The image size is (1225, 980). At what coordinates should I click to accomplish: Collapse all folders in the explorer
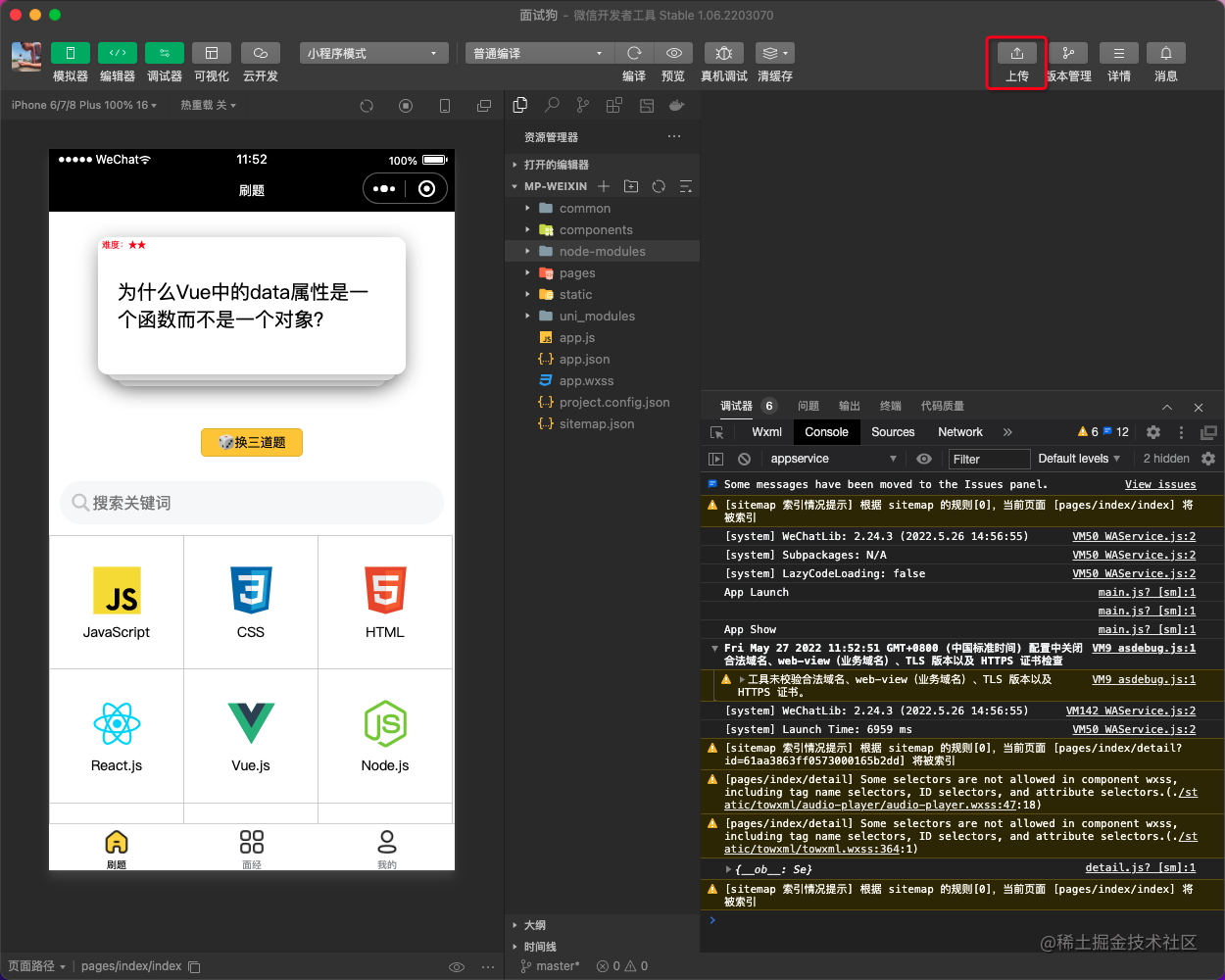(x=686, y=186)
